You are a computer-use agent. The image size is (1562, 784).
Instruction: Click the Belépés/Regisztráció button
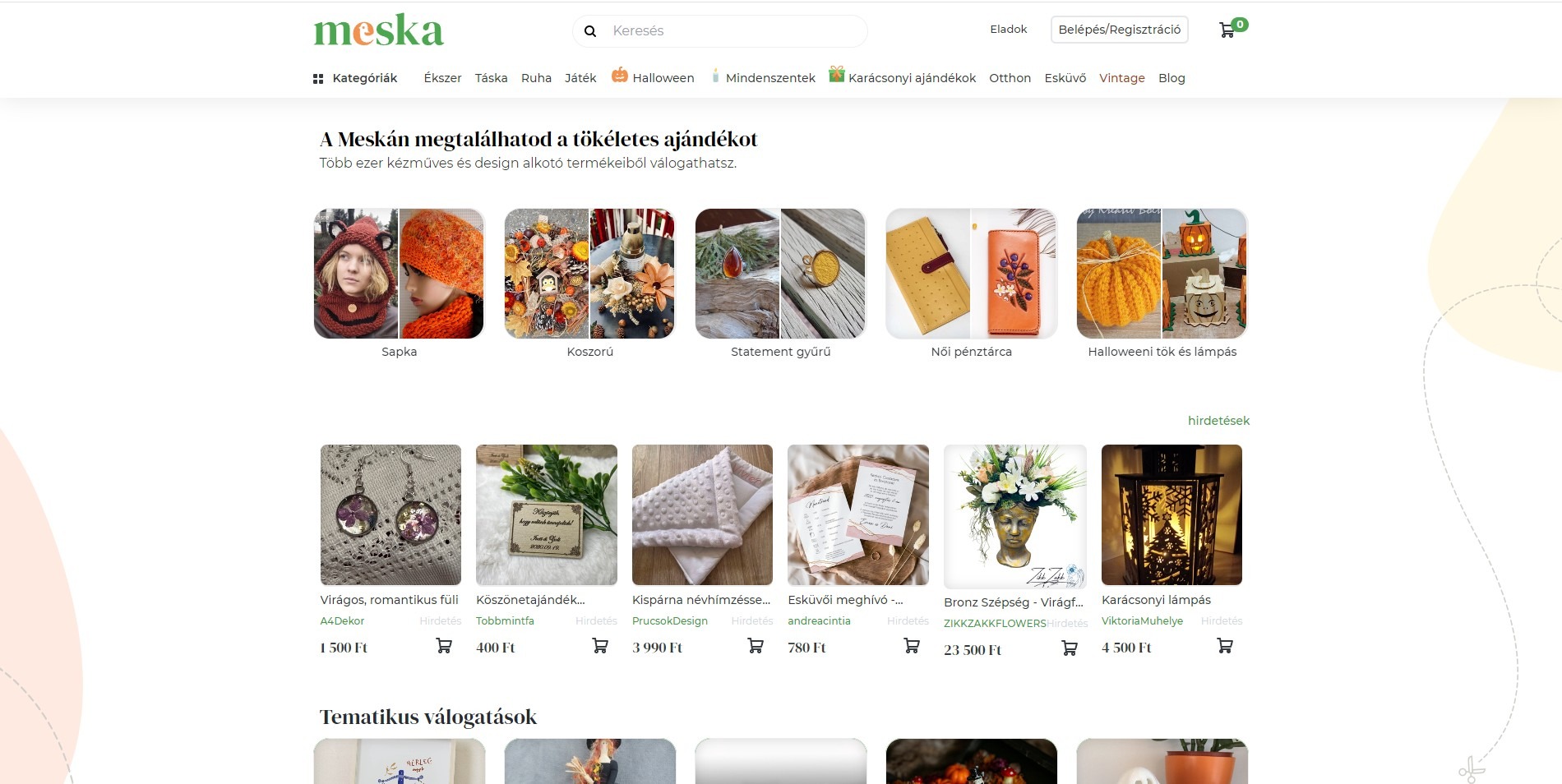click(1120, 30)
